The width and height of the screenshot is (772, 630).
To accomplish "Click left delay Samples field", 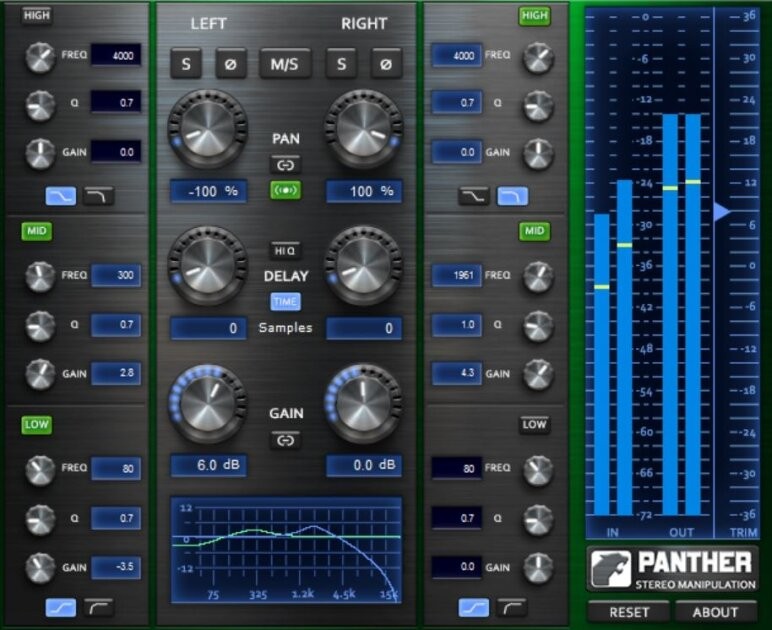I will 208,328.
